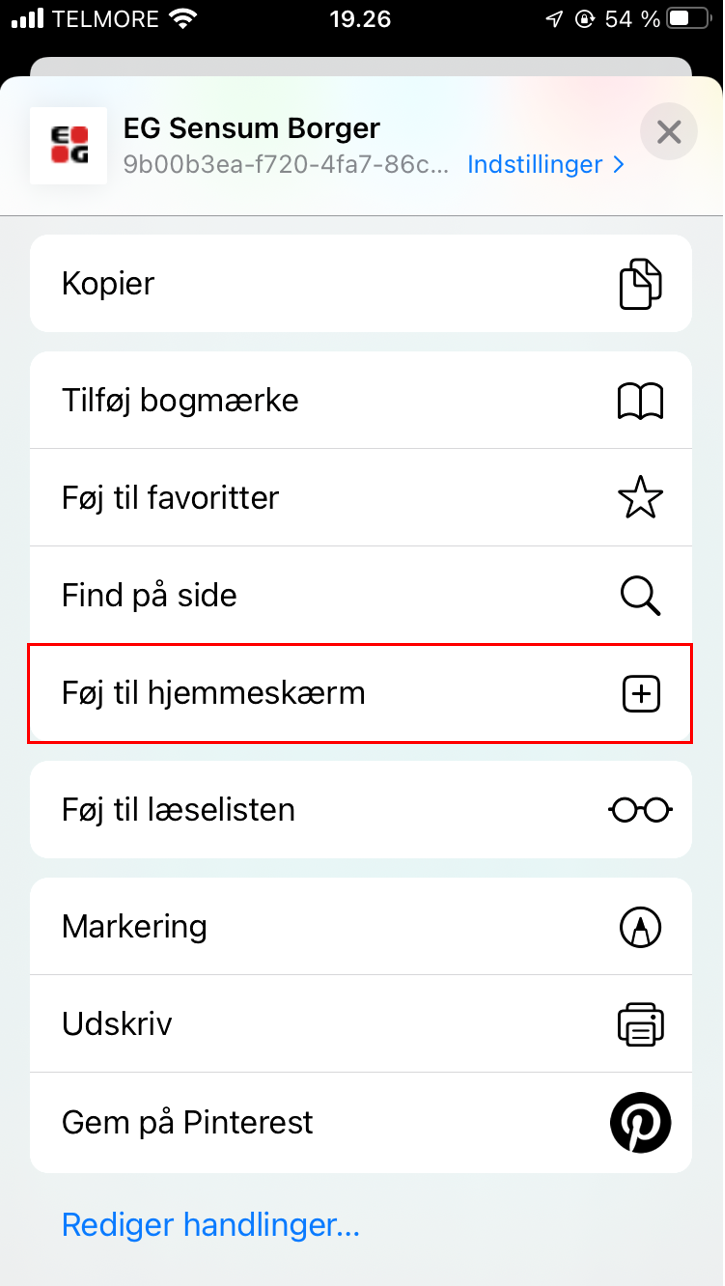The height and width of the screenshot is (1286, 725).
Task: Tap the EG Sensum Borger logo thumbnail
Action: [x=69, y=146]
